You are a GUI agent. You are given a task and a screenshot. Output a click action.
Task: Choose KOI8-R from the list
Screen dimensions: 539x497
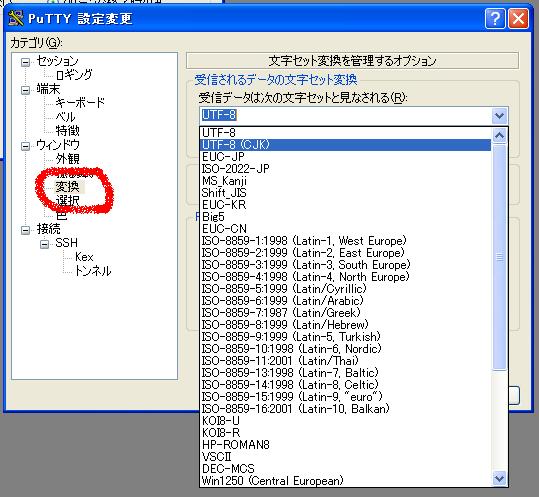click(345, 433)
